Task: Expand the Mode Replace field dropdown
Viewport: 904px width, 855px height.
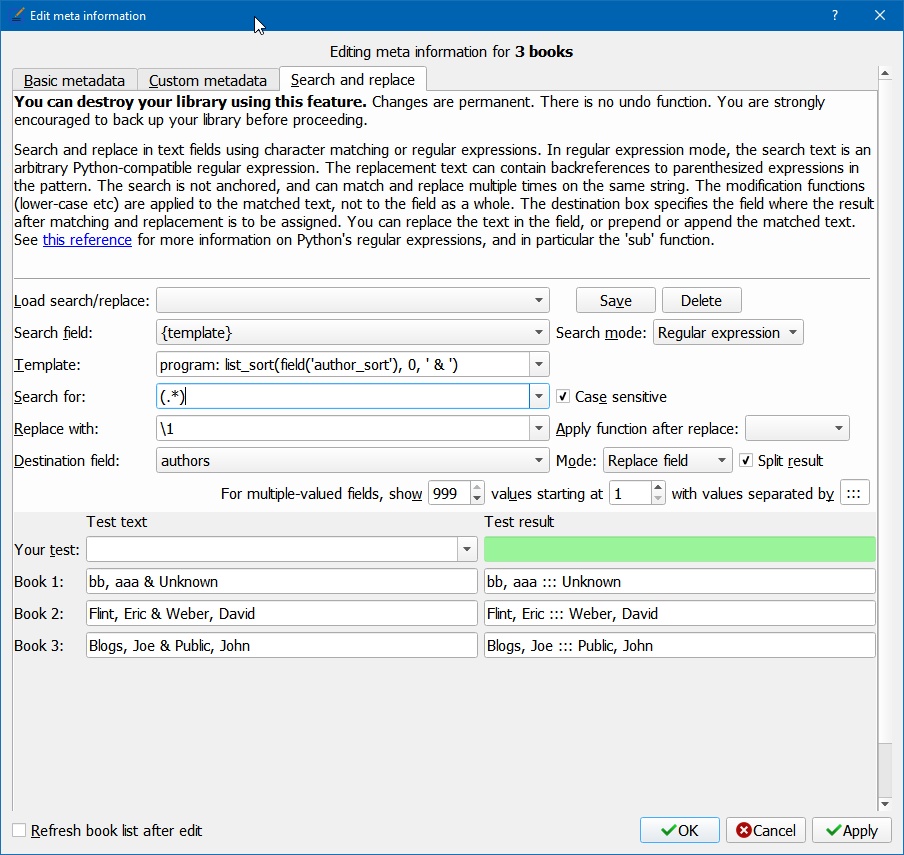Action: [668, 461]
